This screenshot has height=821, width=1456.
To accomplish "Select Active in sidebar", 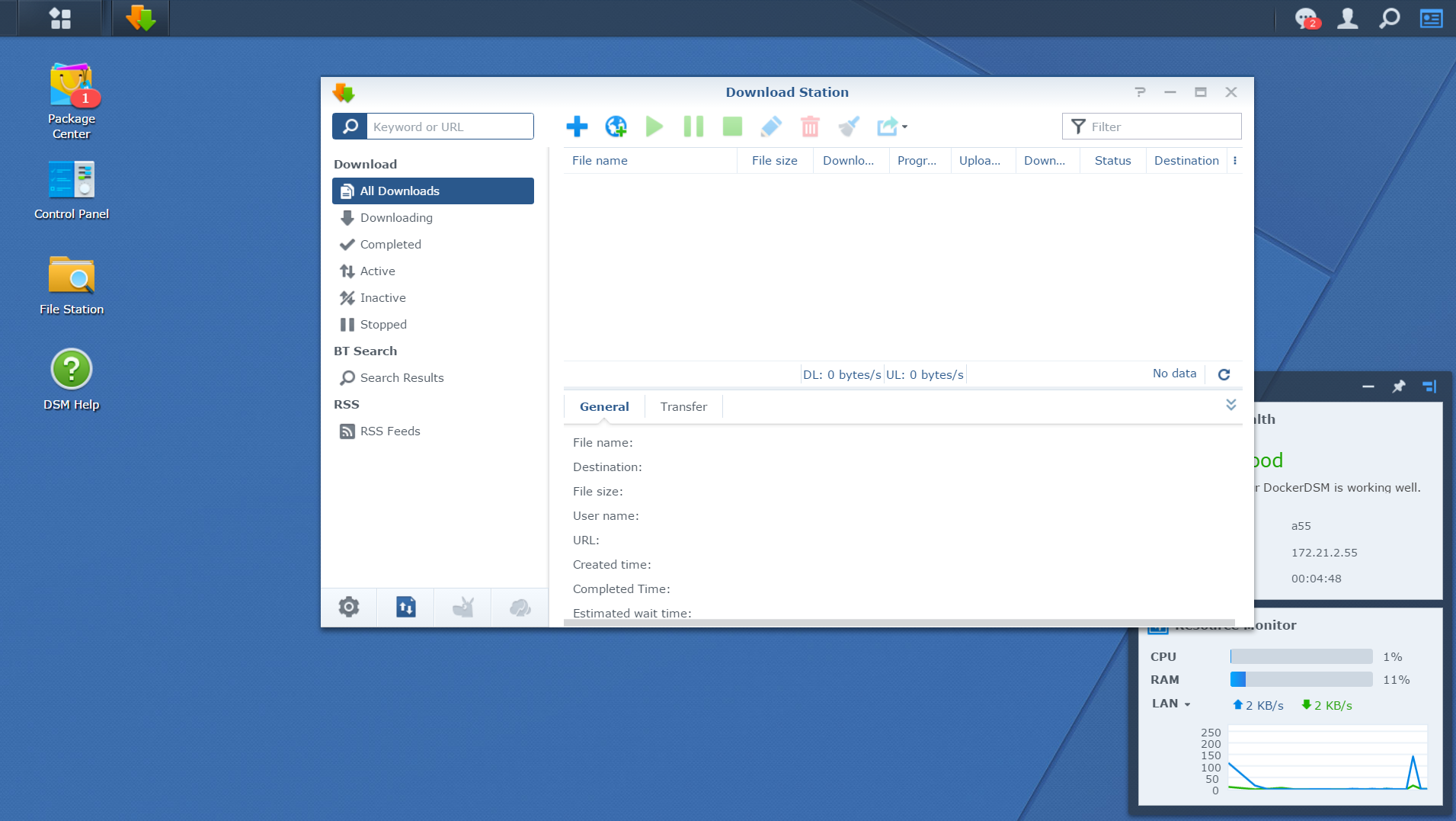I will pos(433,271).
